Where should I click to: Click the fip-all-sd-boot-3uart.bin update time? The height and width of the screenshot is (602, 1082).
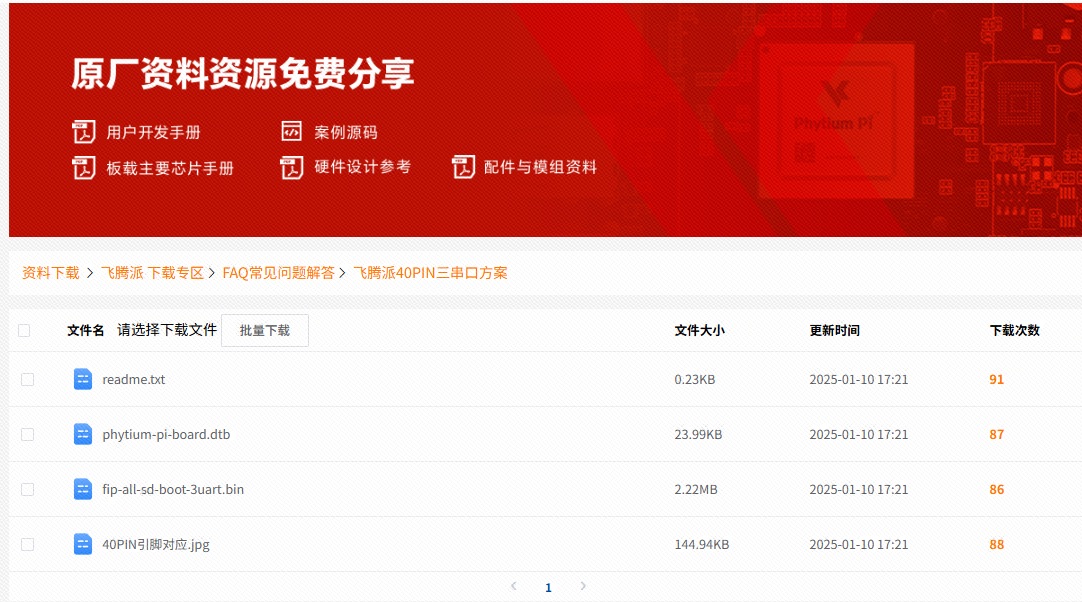point(859,489)
